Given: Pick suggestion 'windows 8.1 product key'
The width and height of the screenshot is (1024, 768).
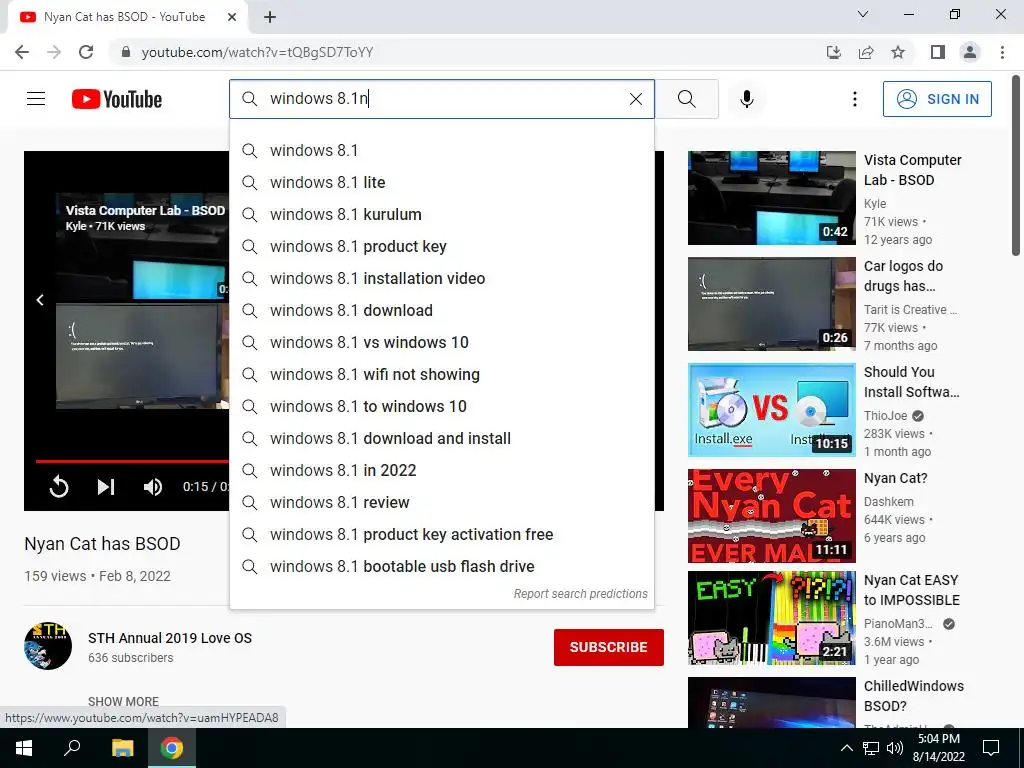Looking at the screenshot, I should [441, 246].
